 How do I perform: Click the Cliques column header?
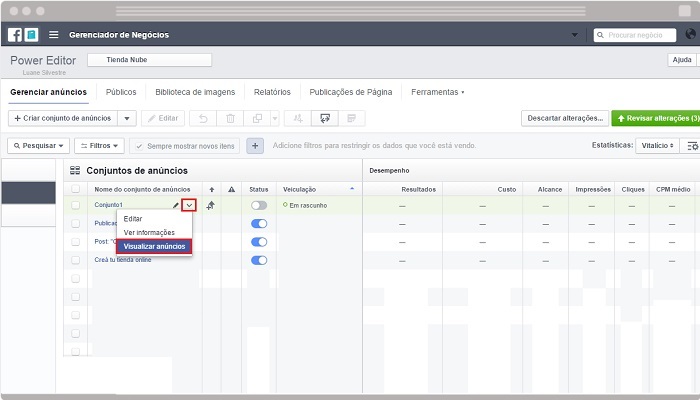(x=633, y=189)
